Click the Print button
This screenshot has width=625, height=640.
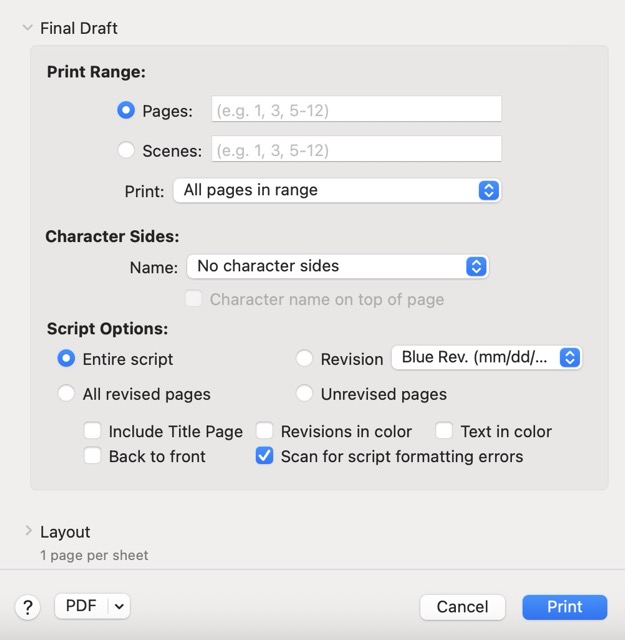pyautogui.click(x=564, y=606)
